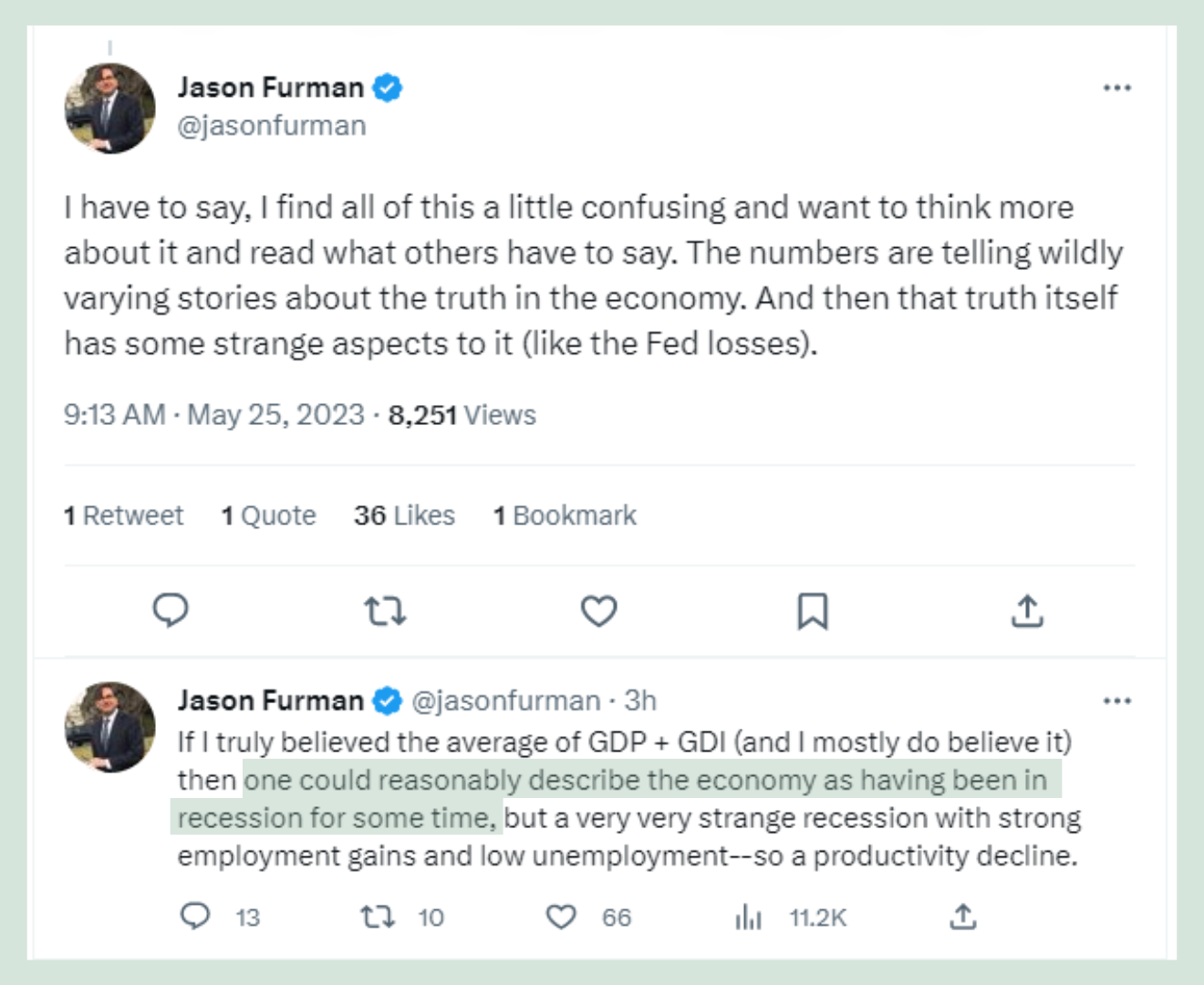Open more options menu on reply tweet
Viewport: 1204px width, 985px height.
pos(1116,701)
